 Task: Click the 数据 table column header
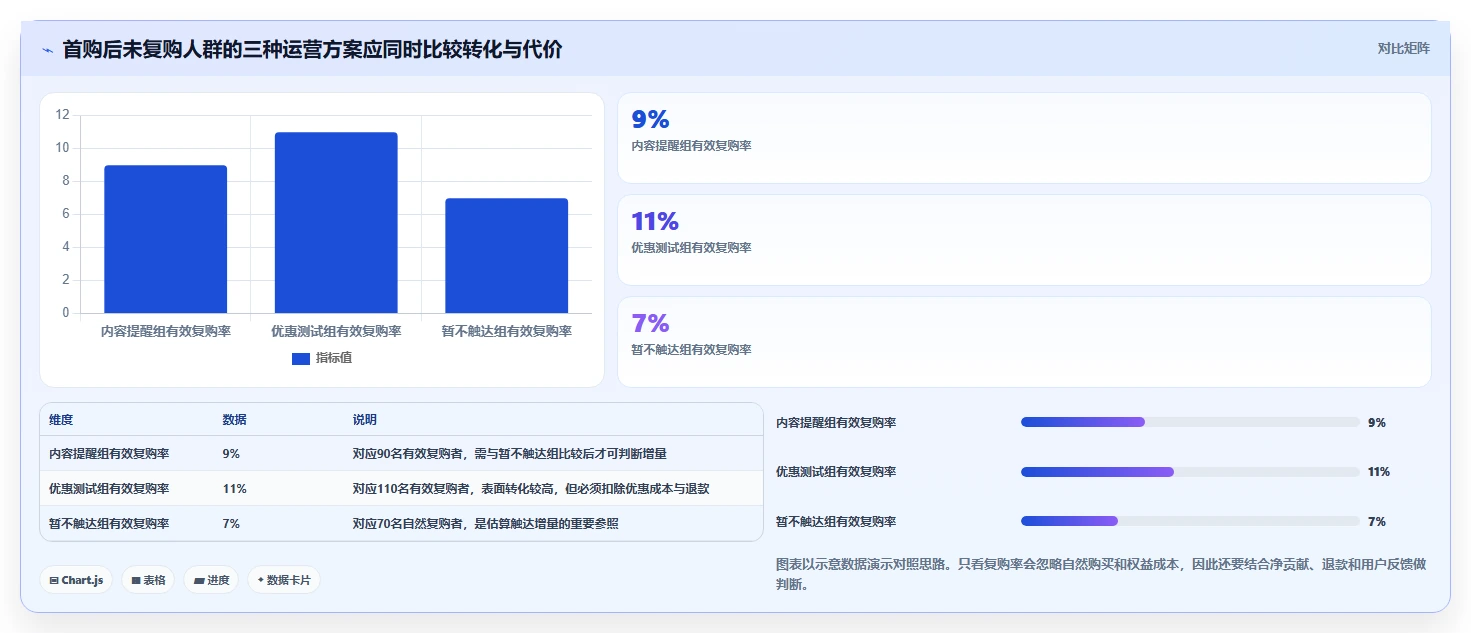point(234,420)
